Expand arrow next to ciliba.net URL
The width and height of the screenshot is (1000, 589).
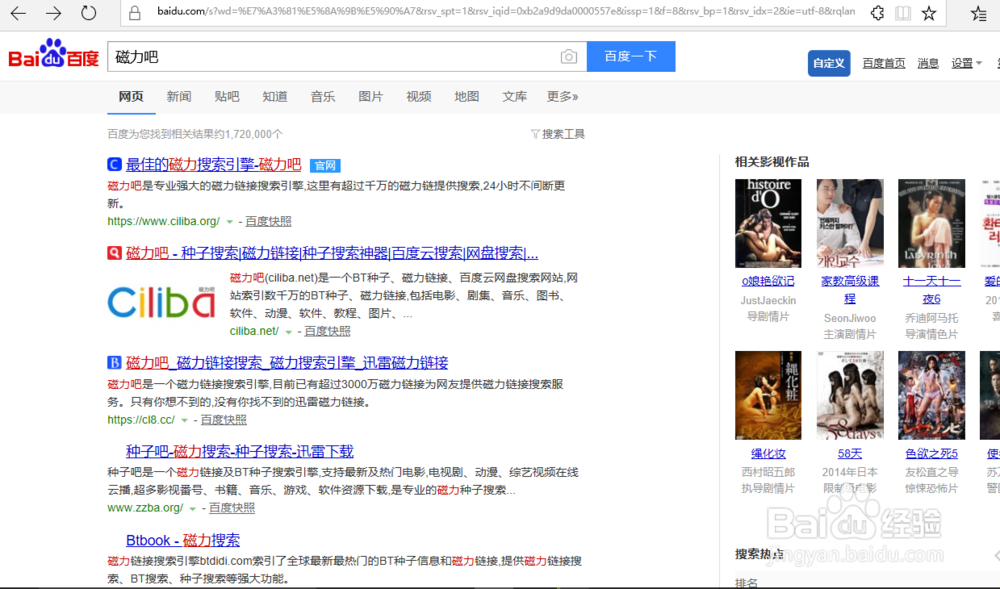[288, 331]
